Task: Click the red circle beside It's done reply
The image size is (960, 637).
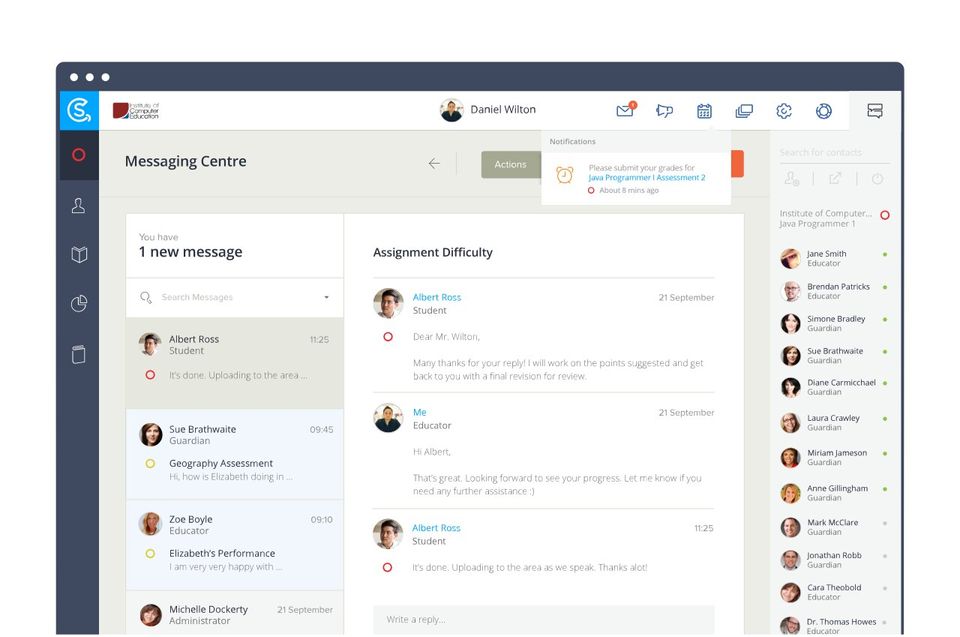Action: [x=387, y=568]
